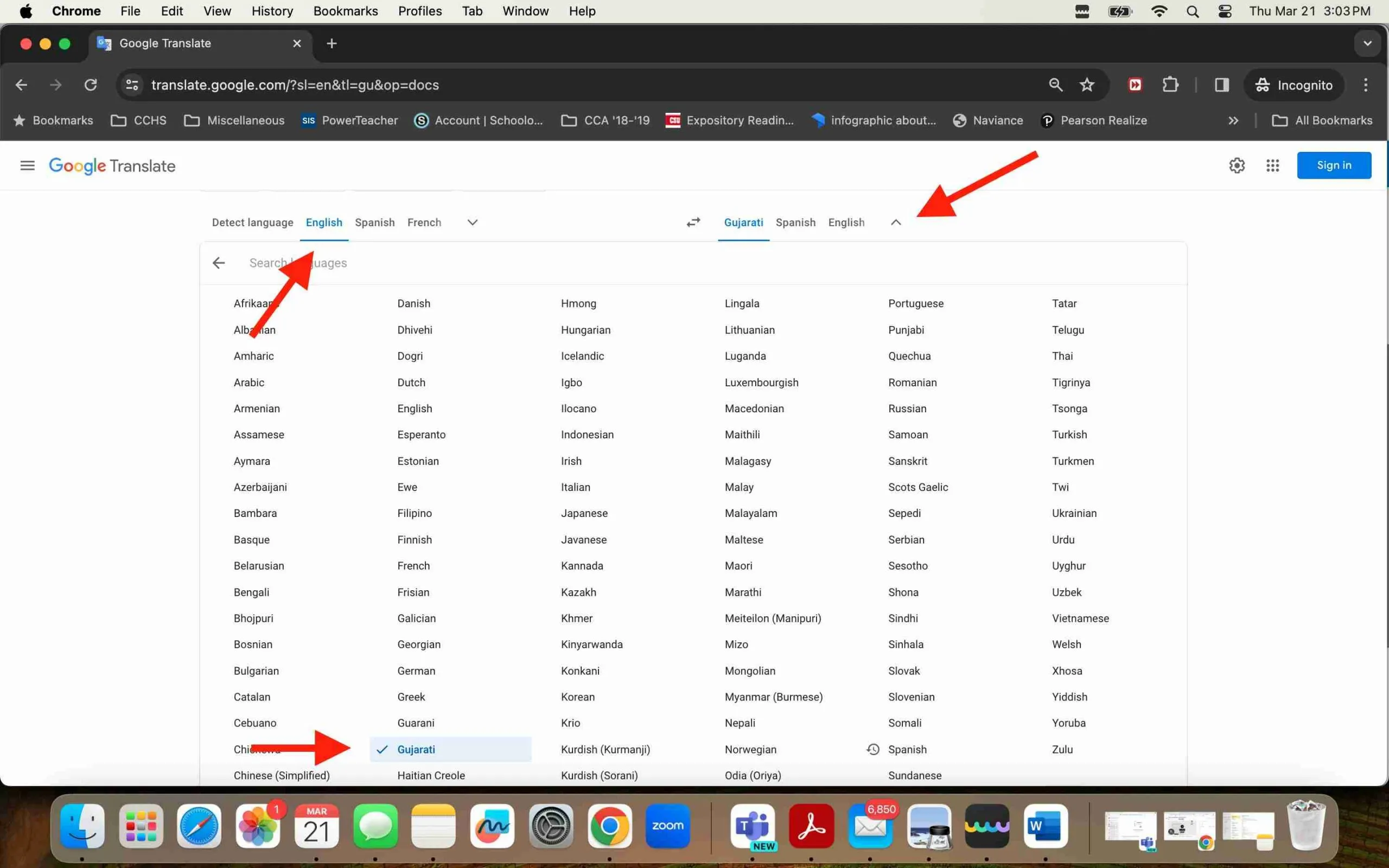Open Profiles menu in menu bar
Viewport: 1389px width, 868px height.
pyautogui.click(x=419, y=11)
